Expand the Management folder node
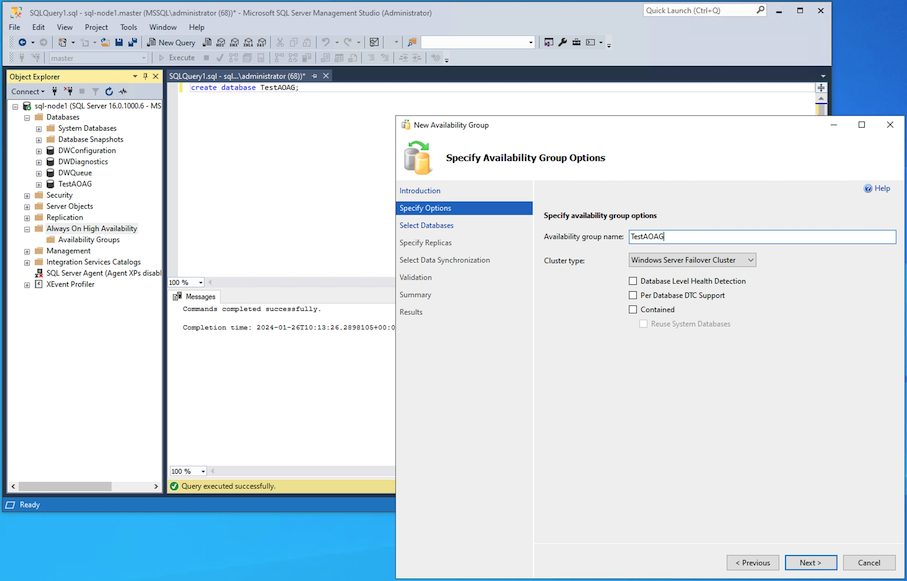This screenshot has height=581, width=907. (x=27, y=251)
